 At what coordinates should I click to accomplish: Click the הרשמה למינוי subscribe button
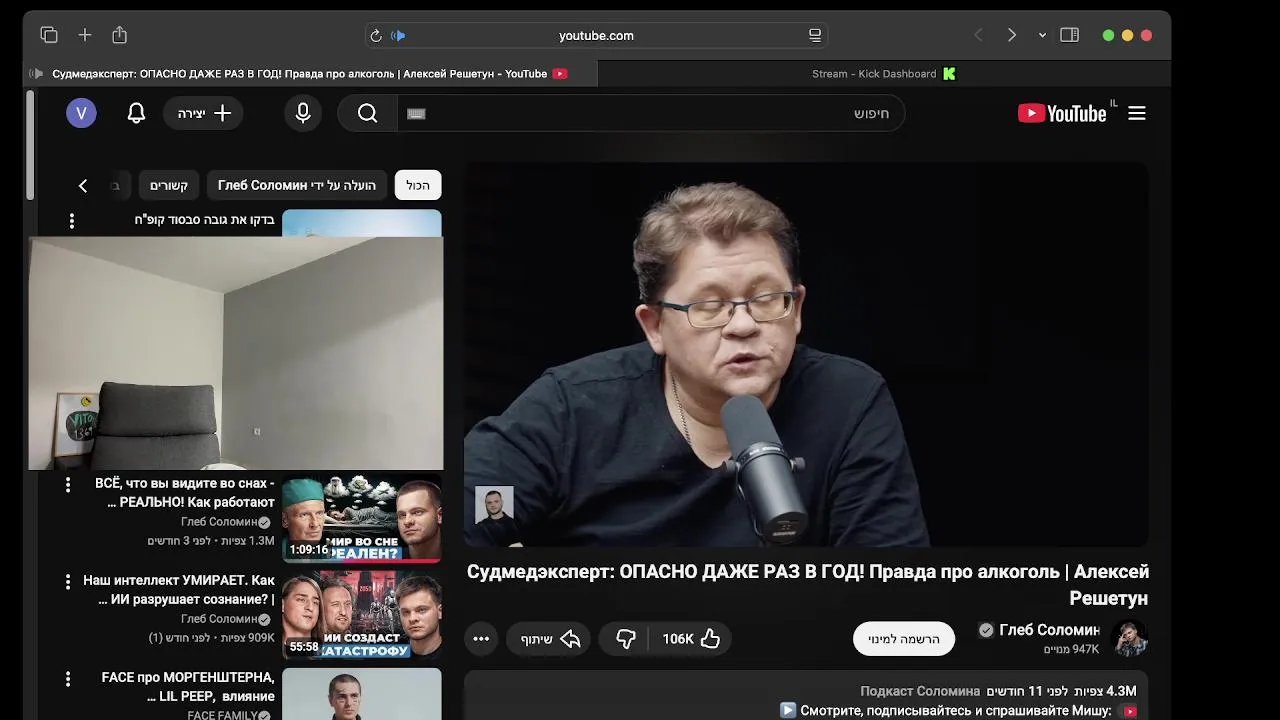click(904, 639)
